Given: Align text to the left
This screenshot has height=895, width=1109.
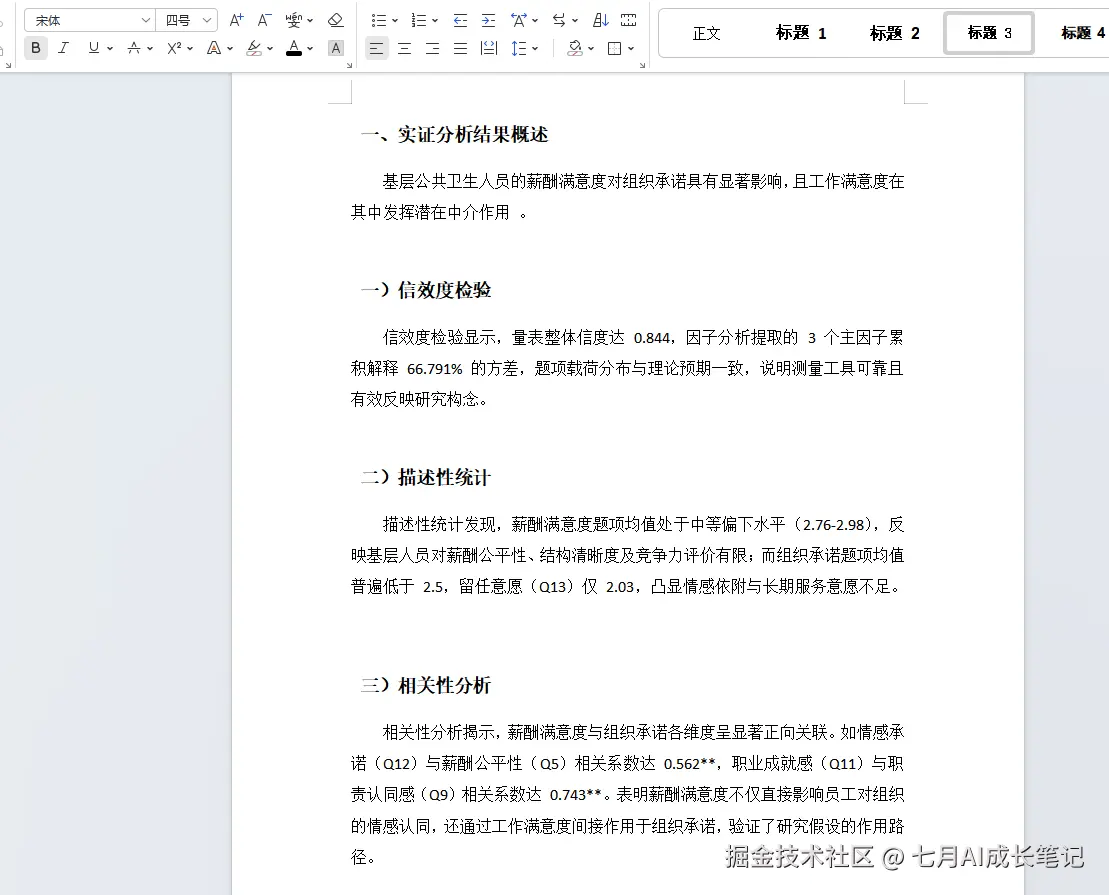Looking at the screenshot, I should click(x=376, y=48).
